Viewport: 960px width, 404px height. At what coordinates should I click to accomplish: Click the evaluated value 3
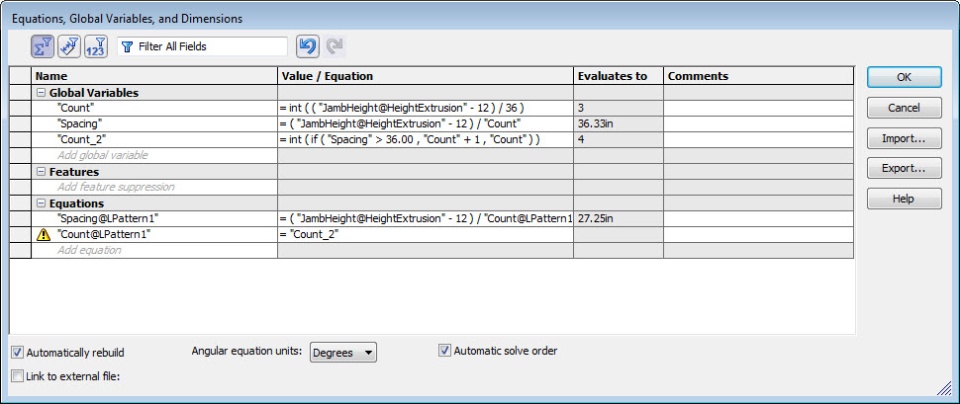click(618, 108)
